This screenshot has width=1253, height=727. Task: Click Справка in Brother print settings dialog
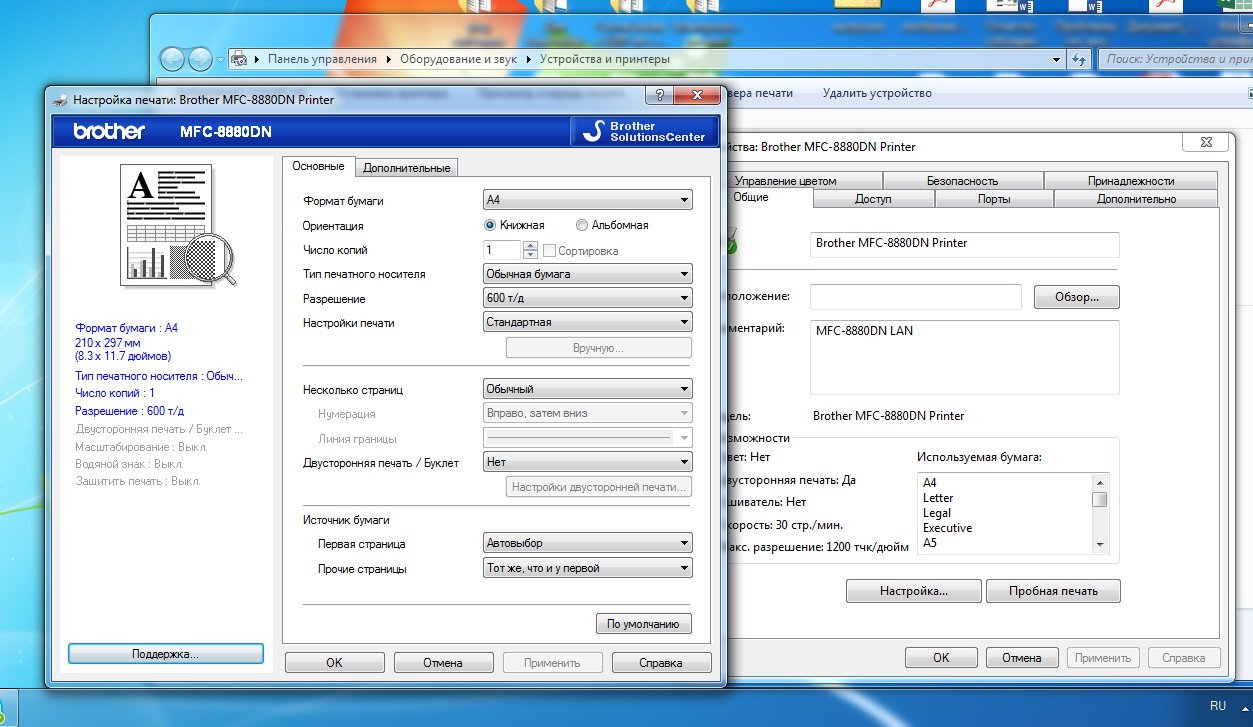tap(661, 663)
